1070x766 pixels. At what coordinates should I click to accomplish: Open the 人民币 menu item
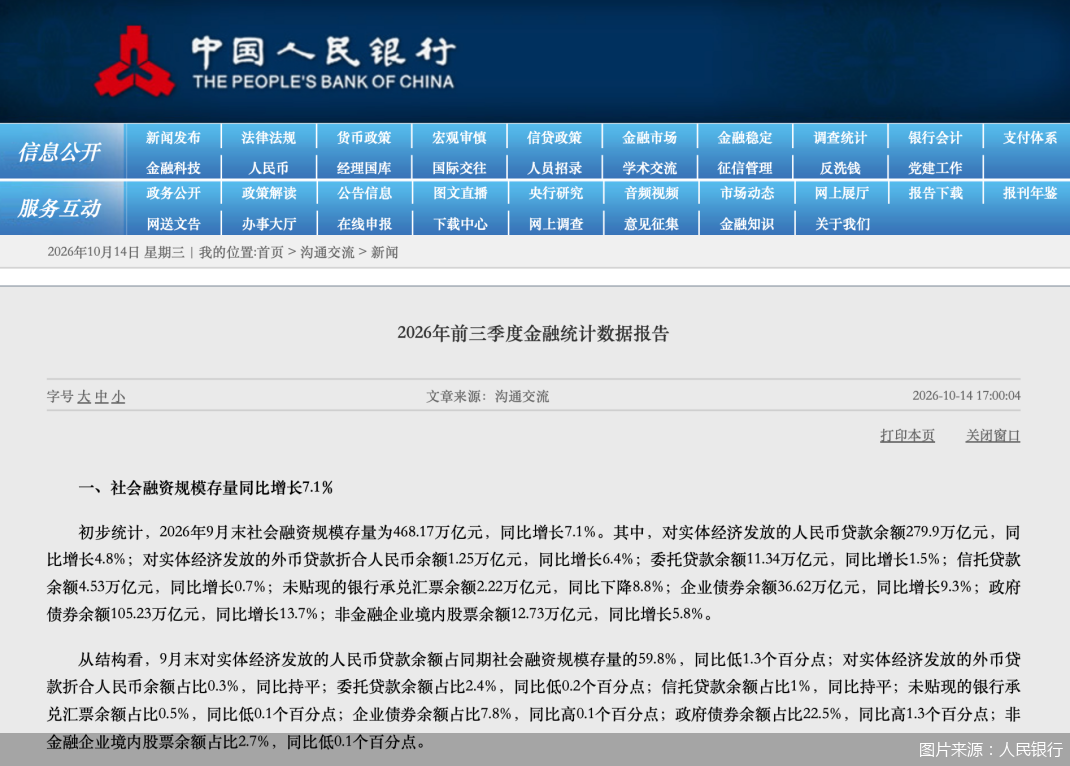click(x=269, y=168)
